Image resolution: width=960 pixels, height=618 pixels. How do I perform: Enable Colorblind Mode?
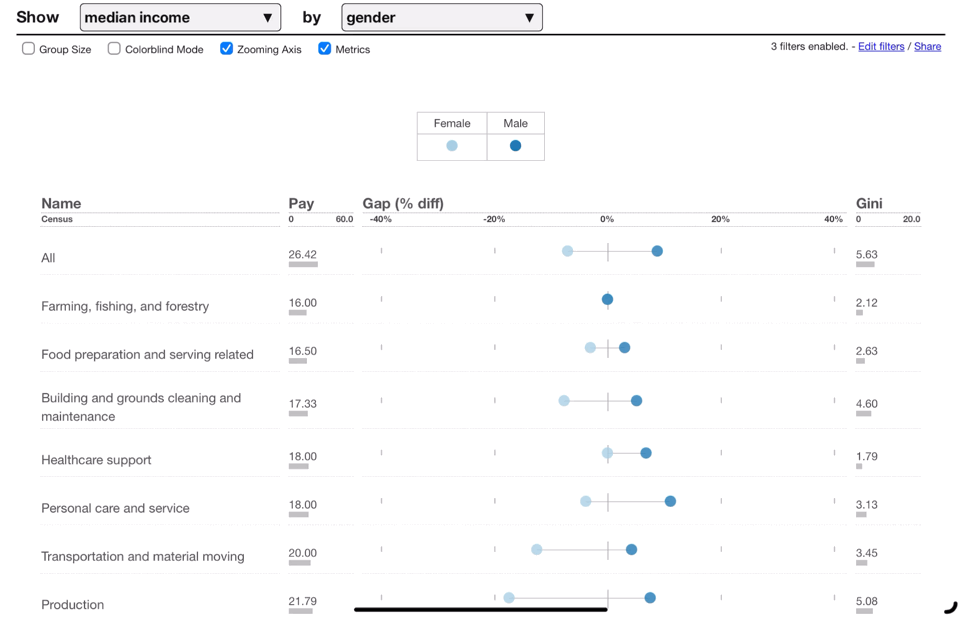[114, 48]
